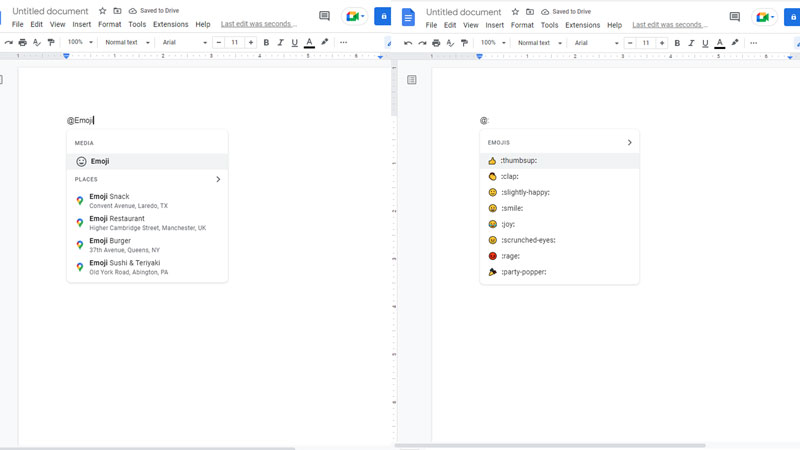The height and width of the screenshot is (450, 800).
Task: Toggle Bold in left document toolbar
Action: pos(266,42)
